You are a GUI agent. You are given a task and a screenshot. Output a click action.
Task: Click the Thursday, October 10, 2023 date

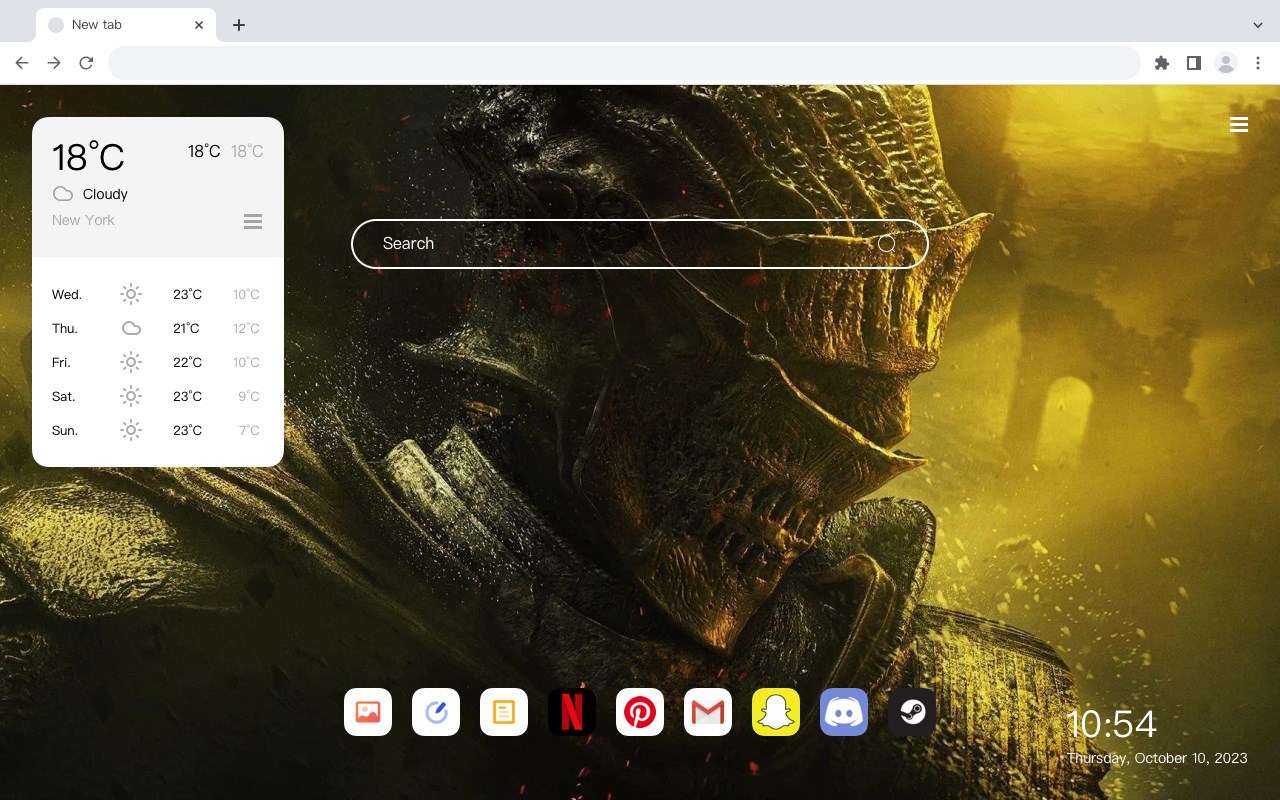(1157, 758)
